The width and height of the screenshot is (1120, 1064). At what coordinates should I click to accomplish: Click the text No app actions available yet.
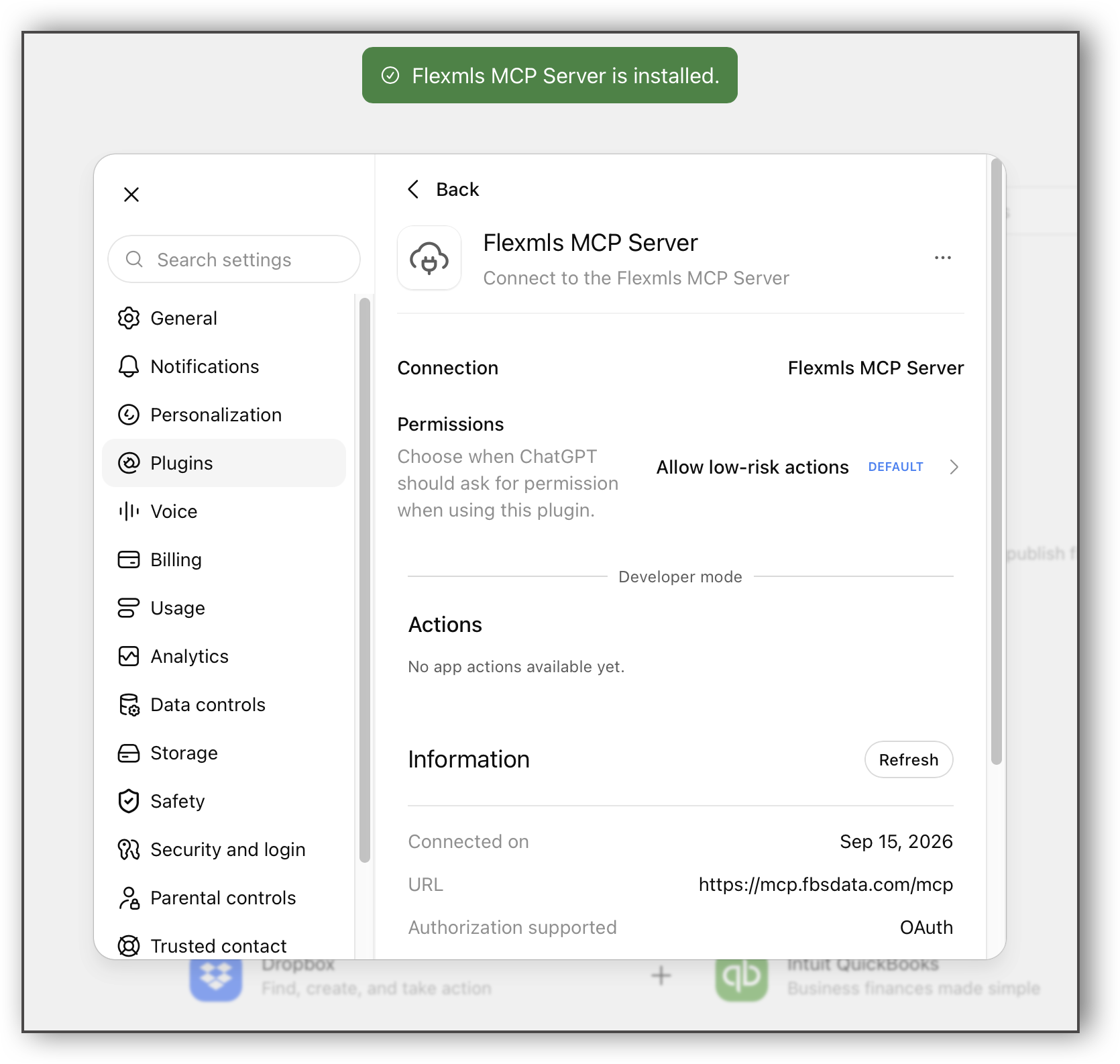[x=516, y=667]
